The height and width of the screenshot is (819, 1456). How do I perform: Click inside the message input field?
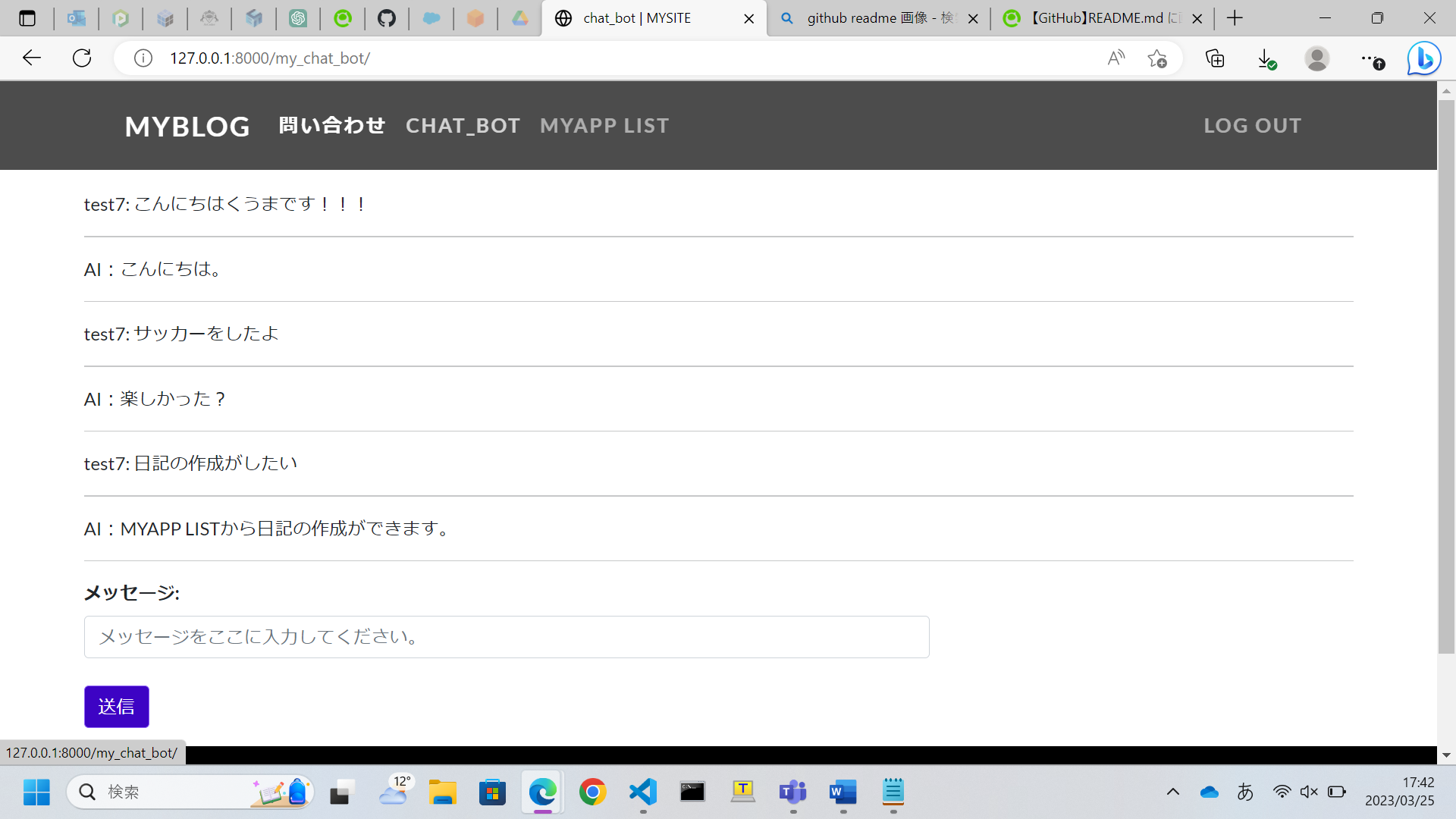507,637
